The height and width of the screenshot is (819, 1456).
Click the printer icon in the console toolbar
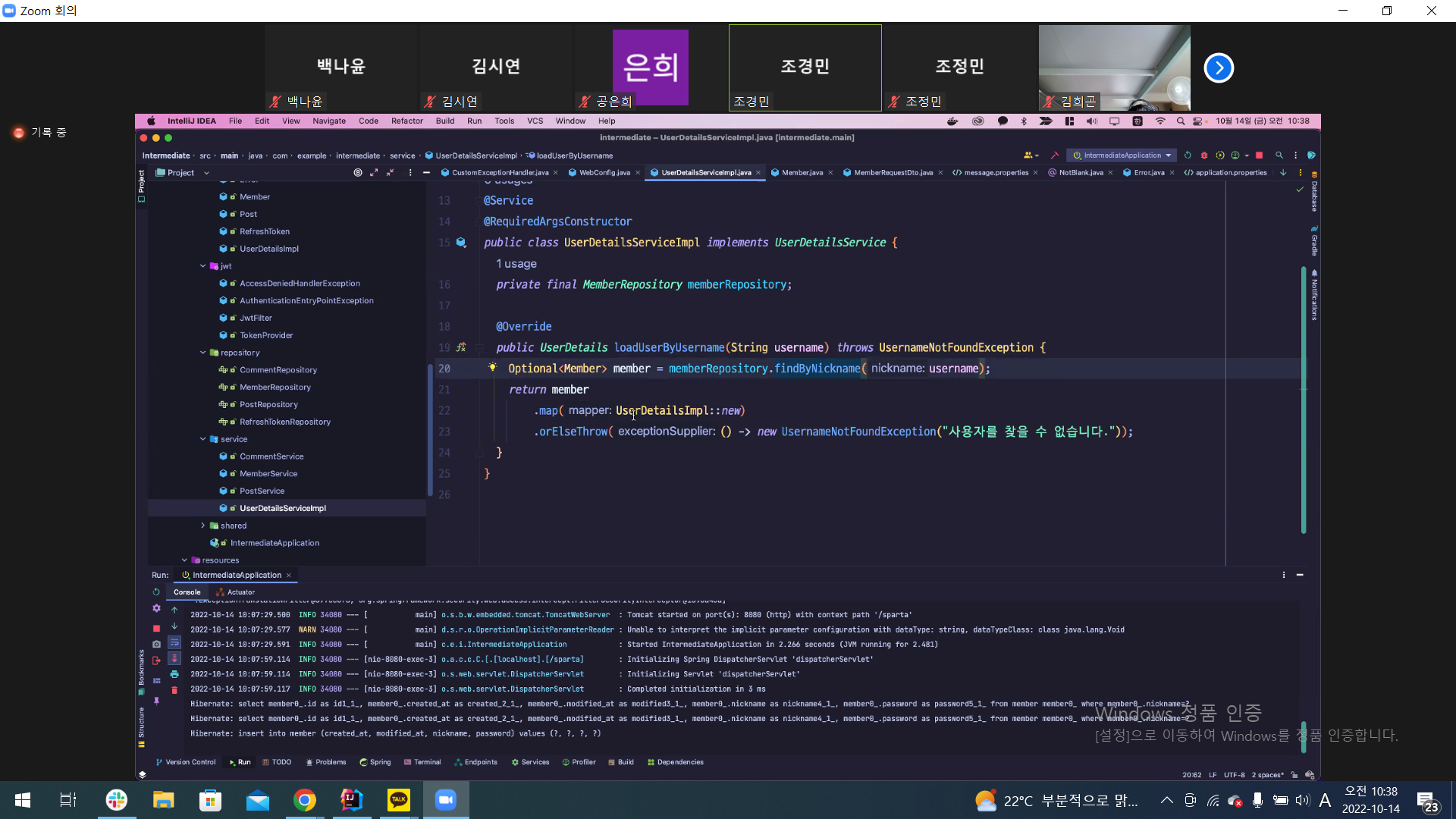point(174,674)
